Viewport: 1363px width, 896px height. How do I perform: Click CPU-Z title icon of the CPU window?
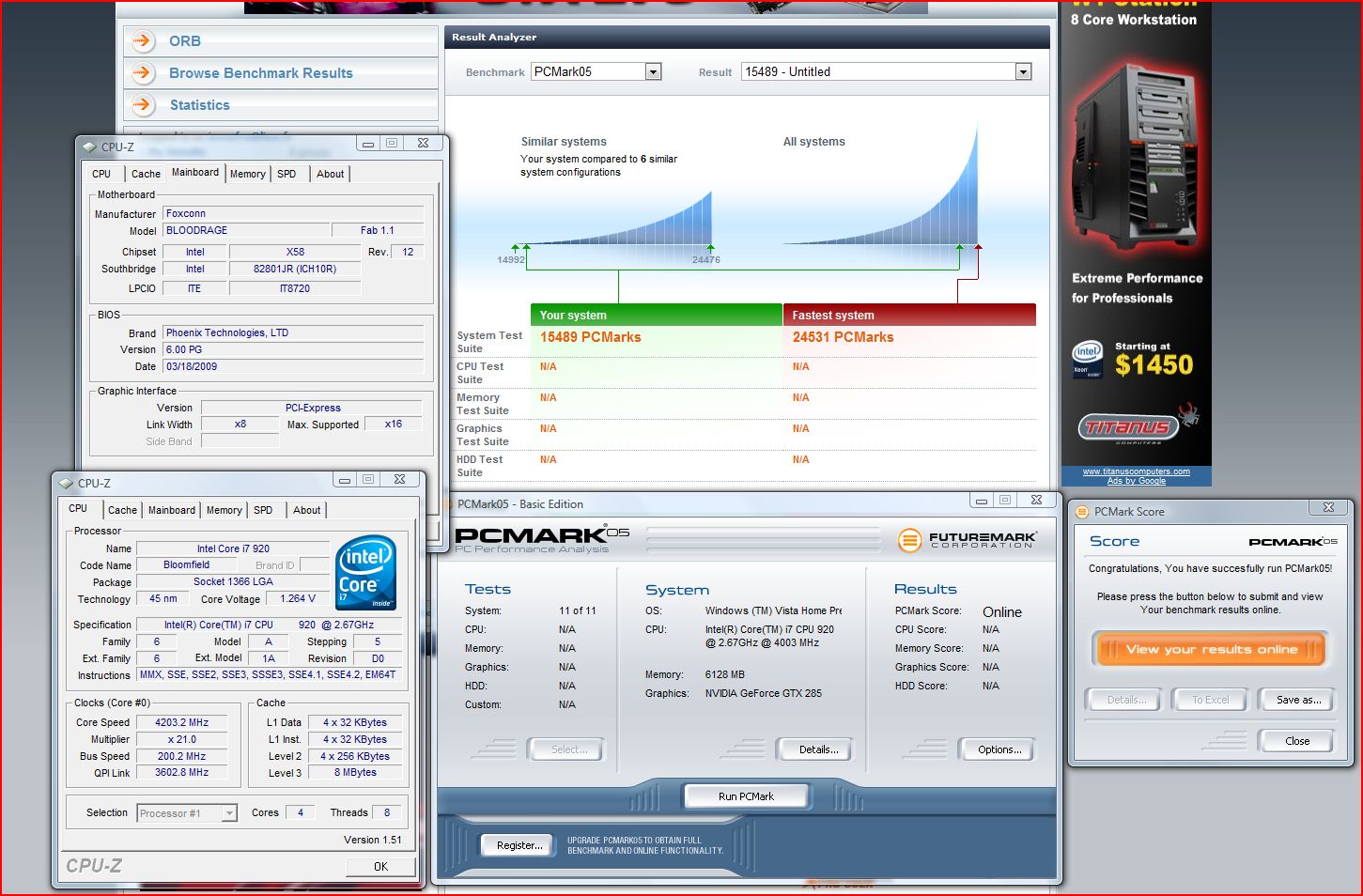click(66, 484)
